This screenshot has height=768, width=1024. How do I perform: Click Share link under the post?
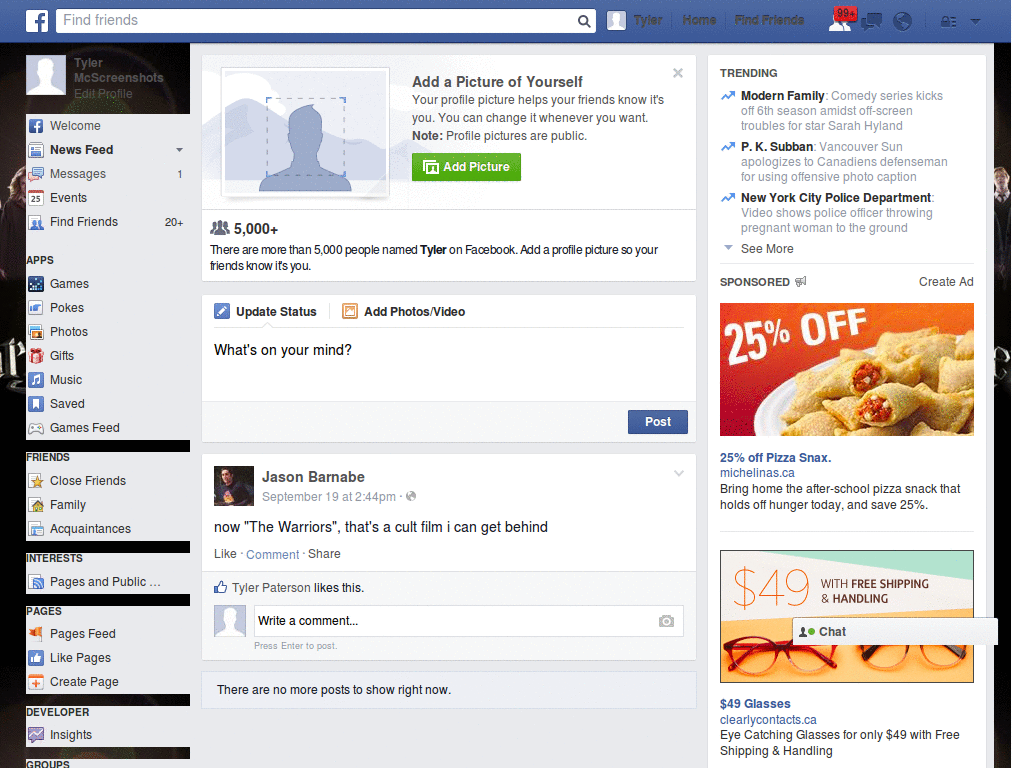click(x=324, y=554)
